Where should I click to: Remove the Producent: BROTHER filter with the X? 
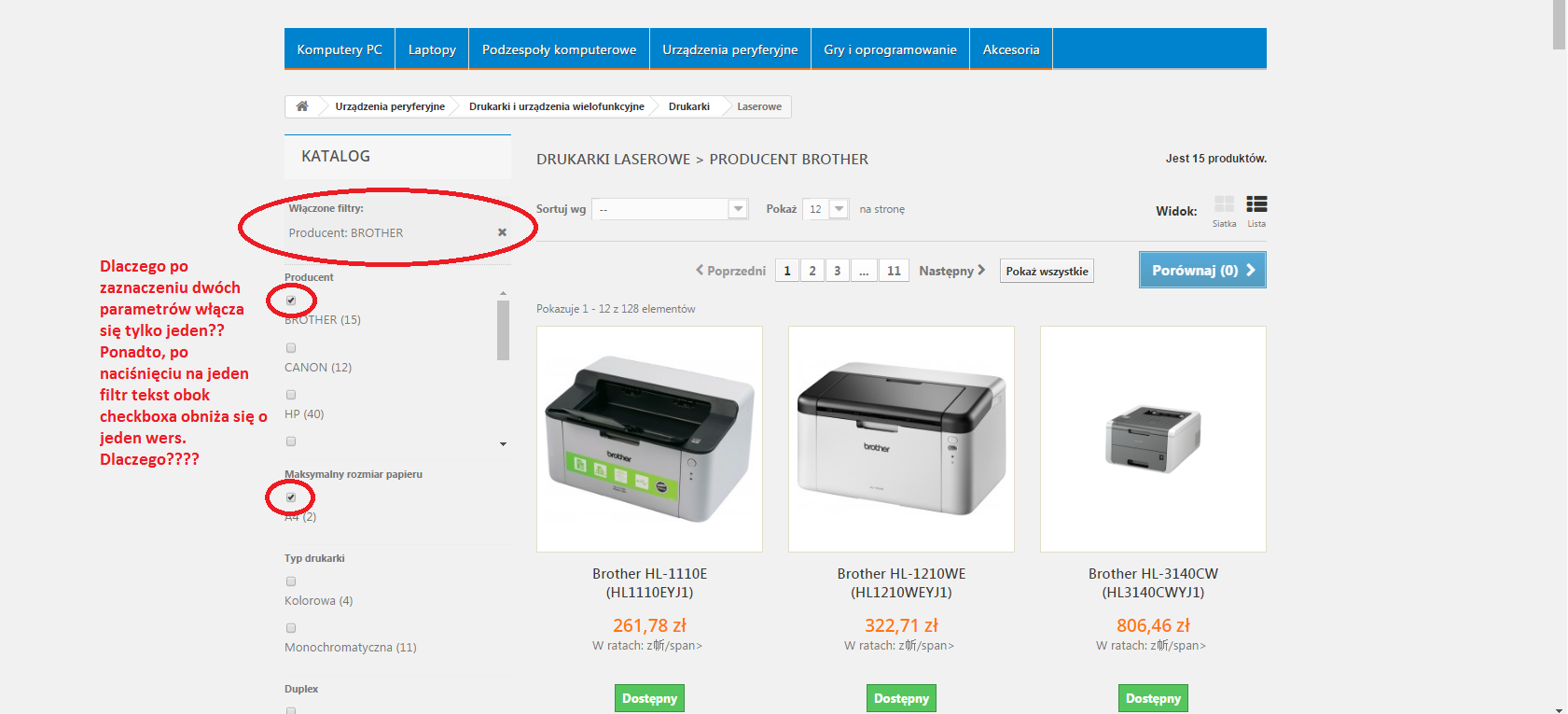[x=502, y=232]
